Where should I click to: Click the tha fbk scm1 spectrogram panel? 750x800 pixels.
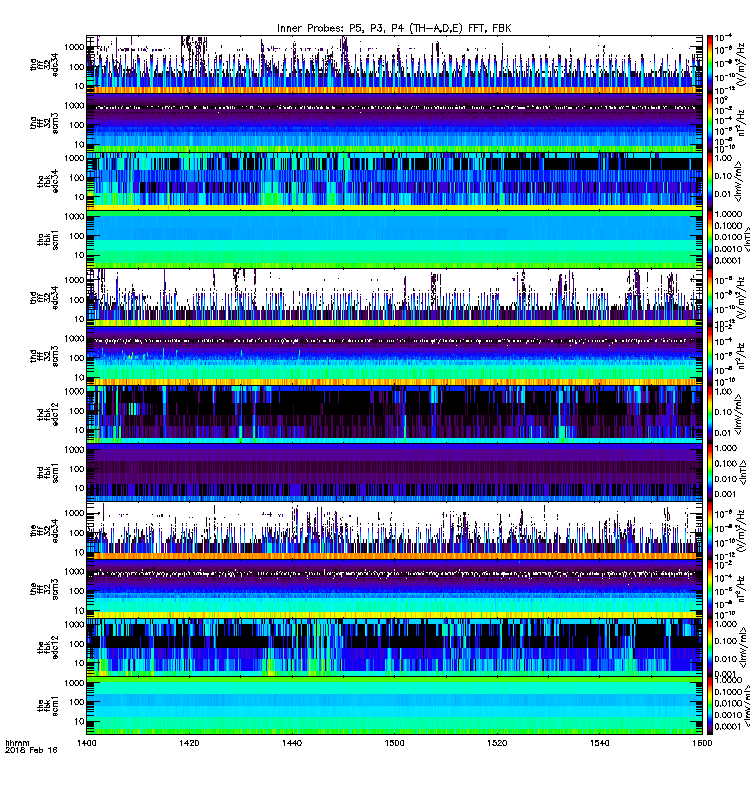394,239
